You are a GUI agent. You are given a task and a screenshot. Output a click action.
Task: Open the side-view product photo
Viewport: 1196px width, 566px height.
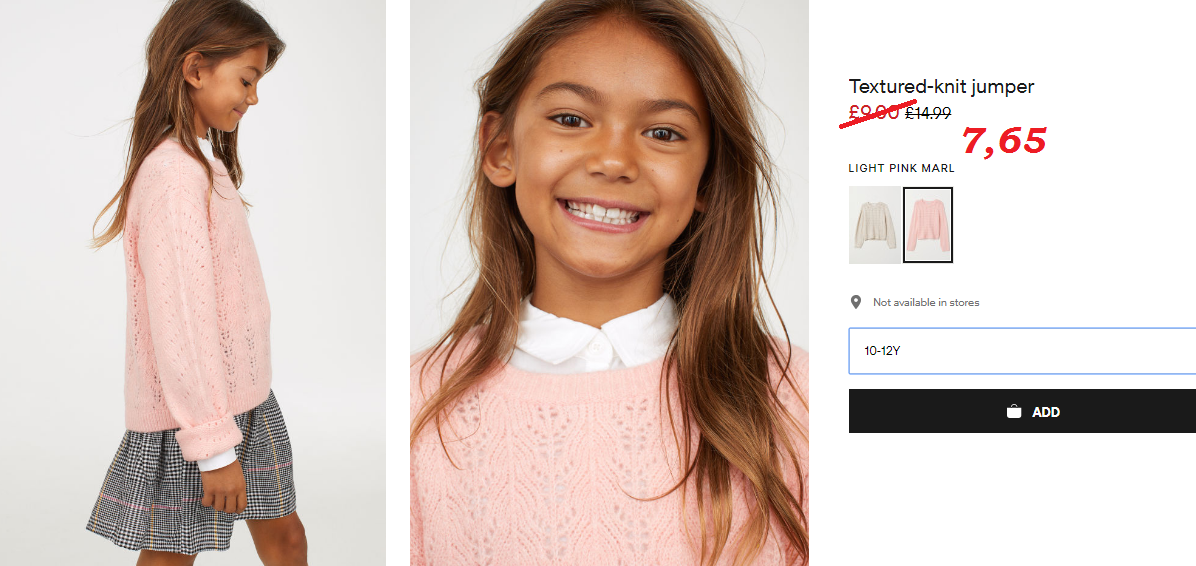click(193, 283)
